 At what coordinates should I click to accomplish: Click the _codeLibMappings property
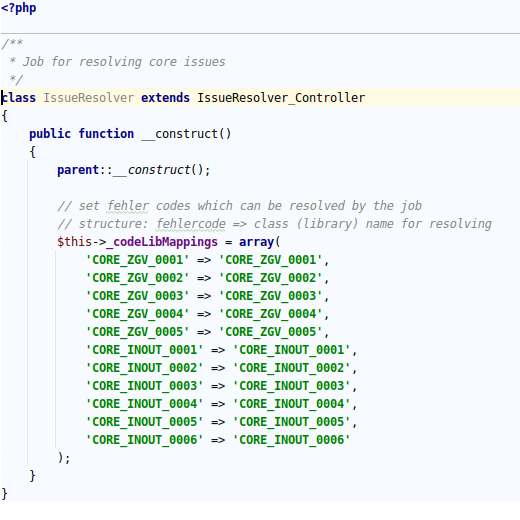point(162,242)
